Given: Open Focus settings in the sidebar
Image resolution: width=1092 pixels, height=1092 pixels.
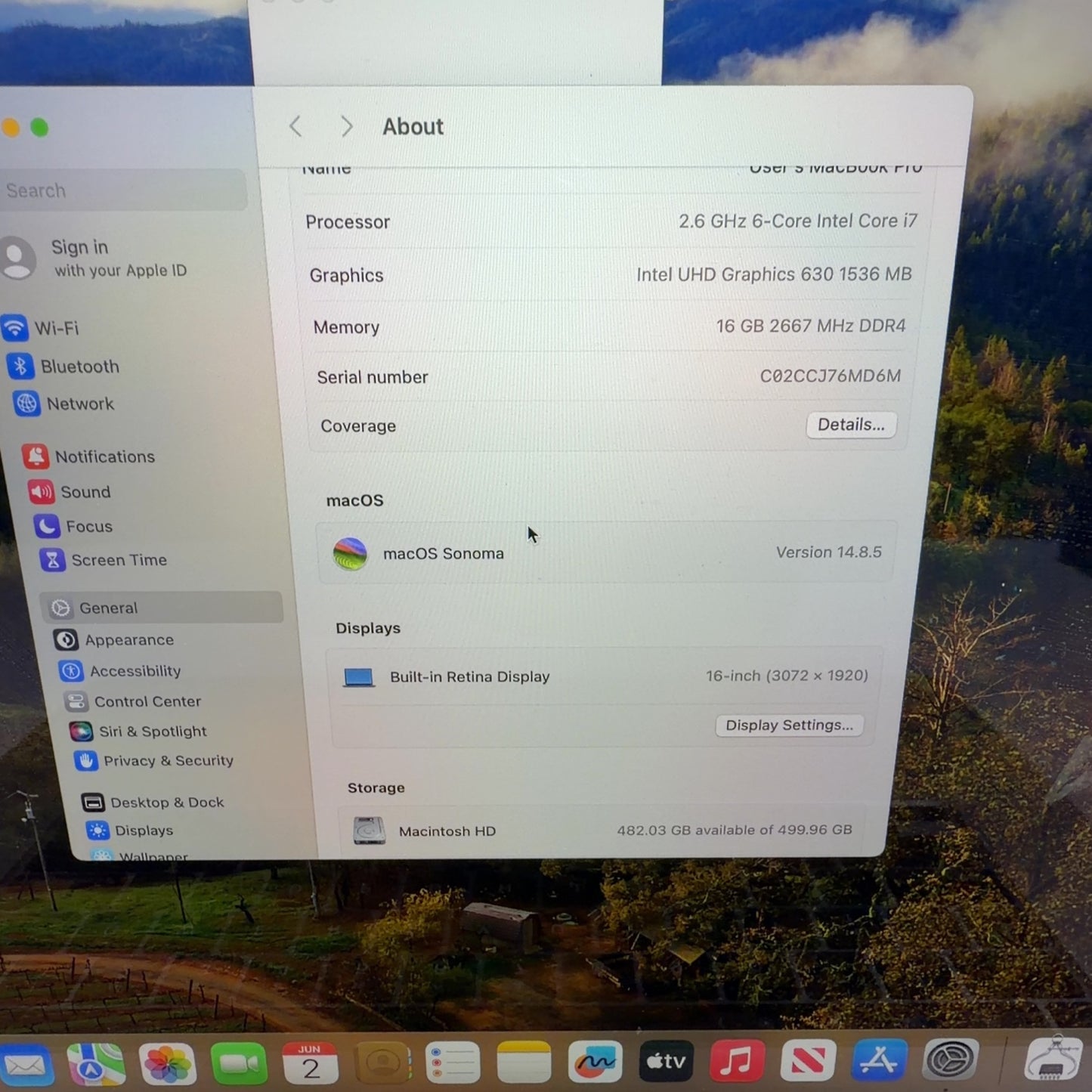Looking at the screenshot, I should (73, 526).
